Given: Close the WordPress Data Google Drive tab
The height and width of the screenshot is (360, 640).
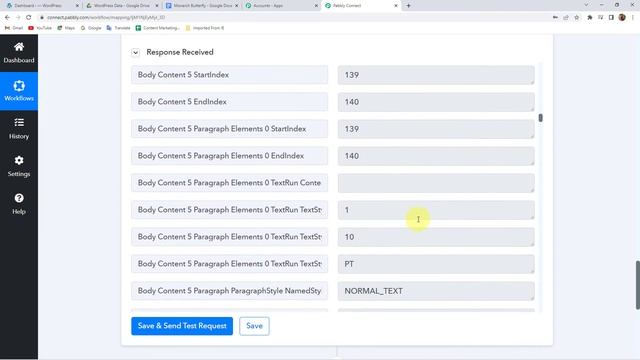Looking at the screenshot, I should pyautogui.click(x=157, y=6).
